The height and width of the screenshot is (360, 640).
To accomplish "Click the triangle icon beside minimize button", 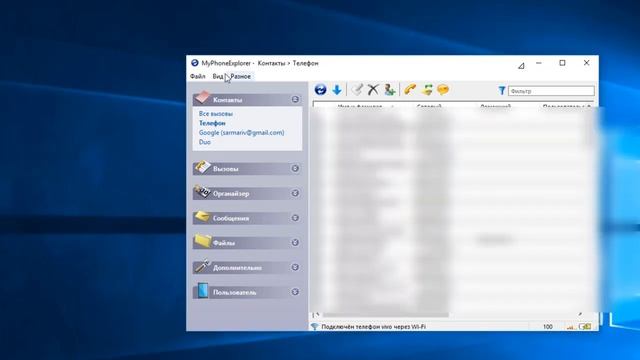I will (x=521, y=65).
